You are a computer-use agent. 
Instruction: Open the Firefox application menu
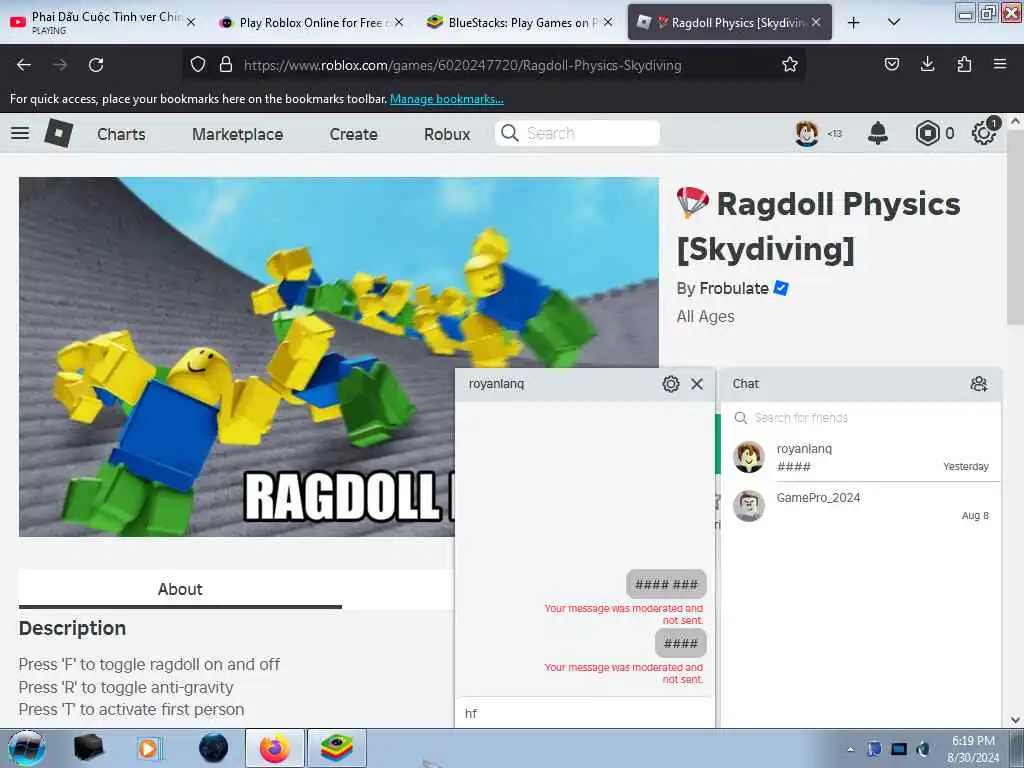[x=1000, y=64]
